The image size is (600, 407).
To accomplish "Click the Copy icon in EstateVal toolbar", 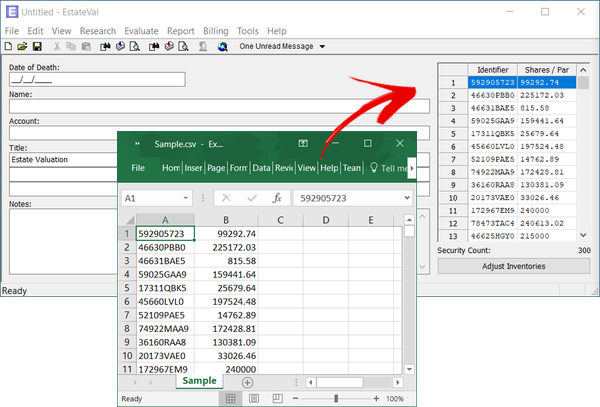I will click(71, 47).
